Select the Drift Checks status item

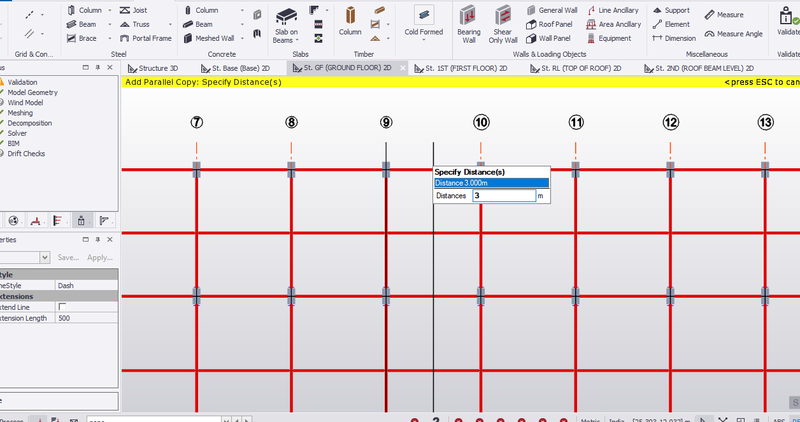(26, 154)
